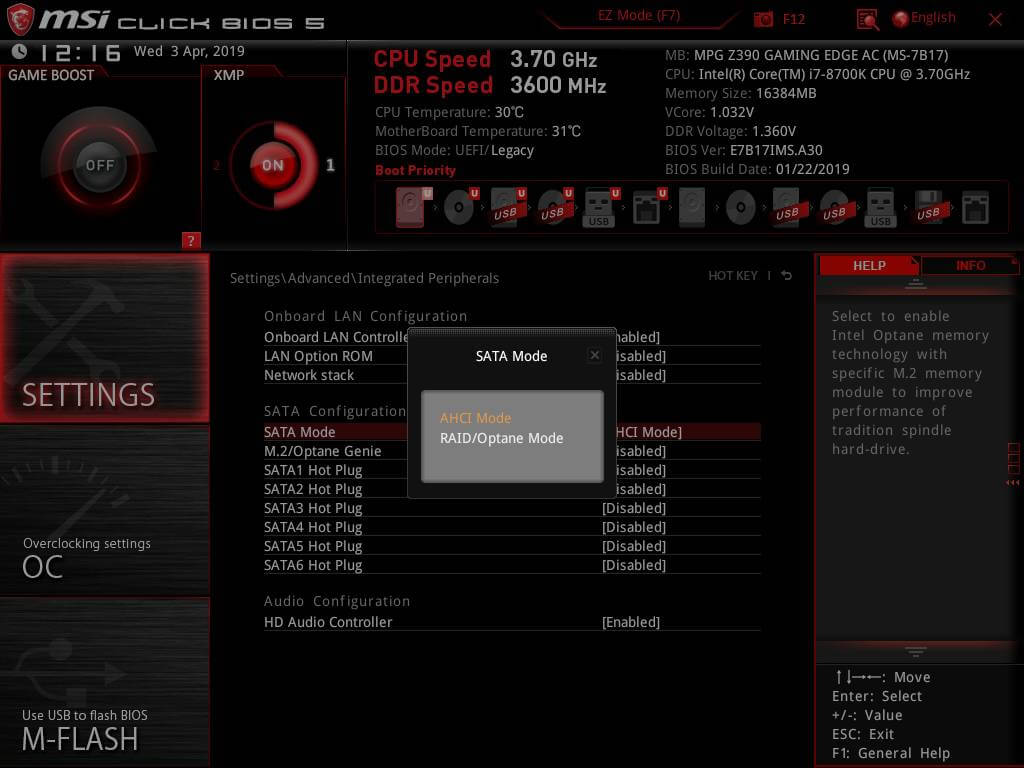The height and width of the screenshot is (768, 1024).
Task: Exit BIOS with the top-right X
Action: [995, 20]
